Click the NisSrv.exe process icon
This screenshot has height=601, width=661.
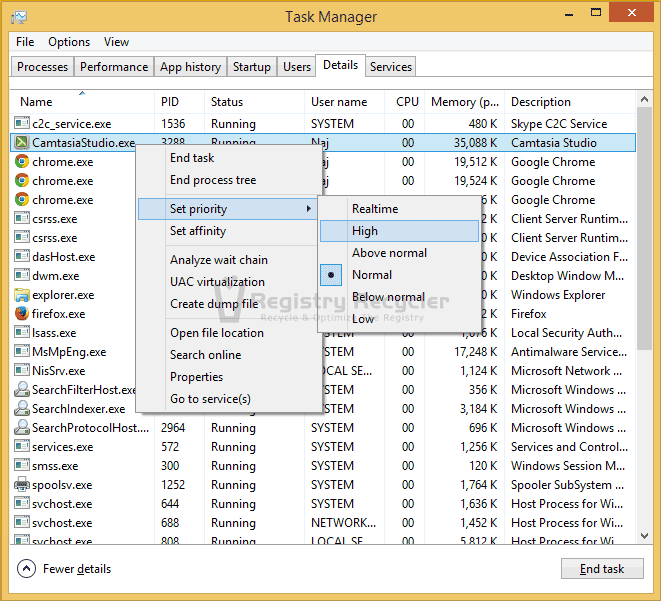[x=21, y=370]
